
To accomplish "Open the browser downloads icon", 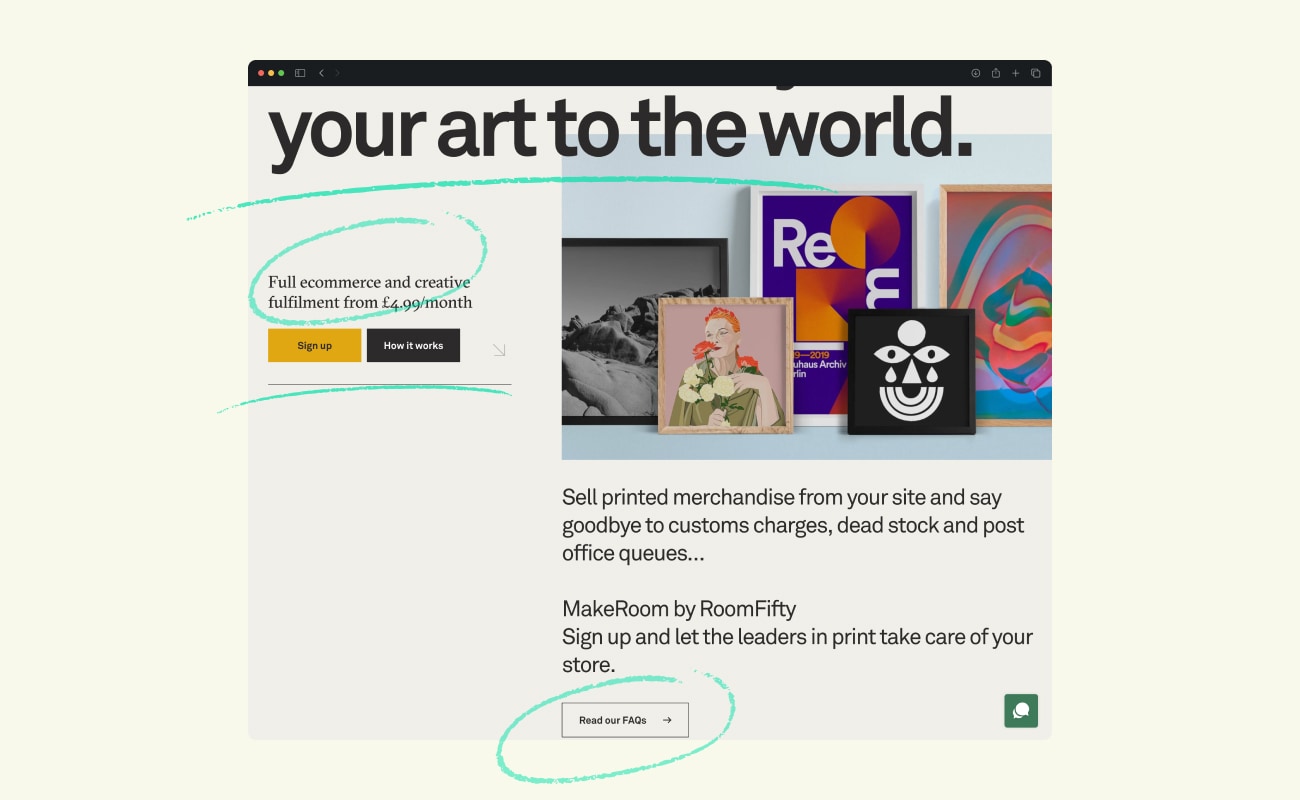I will (x=976, y=73).
